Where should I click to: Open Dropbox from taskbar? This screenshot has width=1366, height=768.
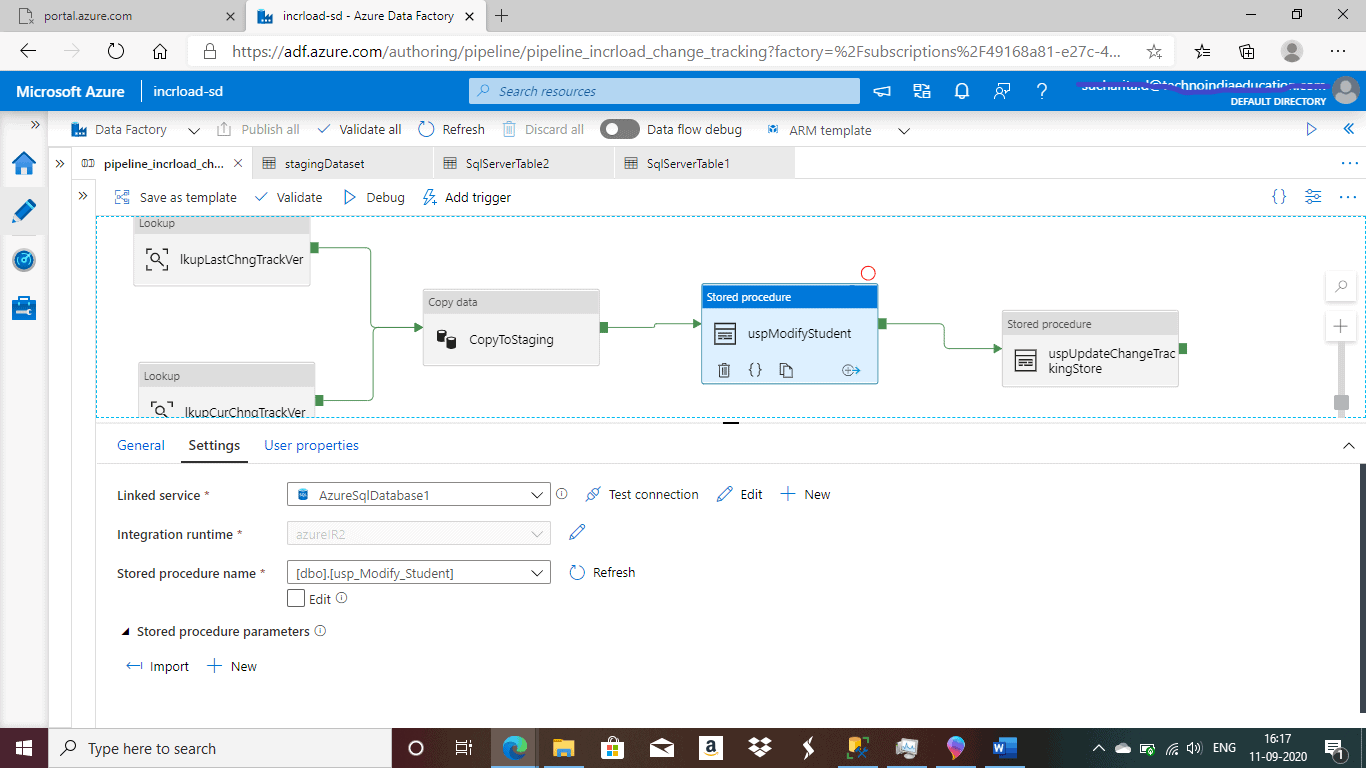760,748
